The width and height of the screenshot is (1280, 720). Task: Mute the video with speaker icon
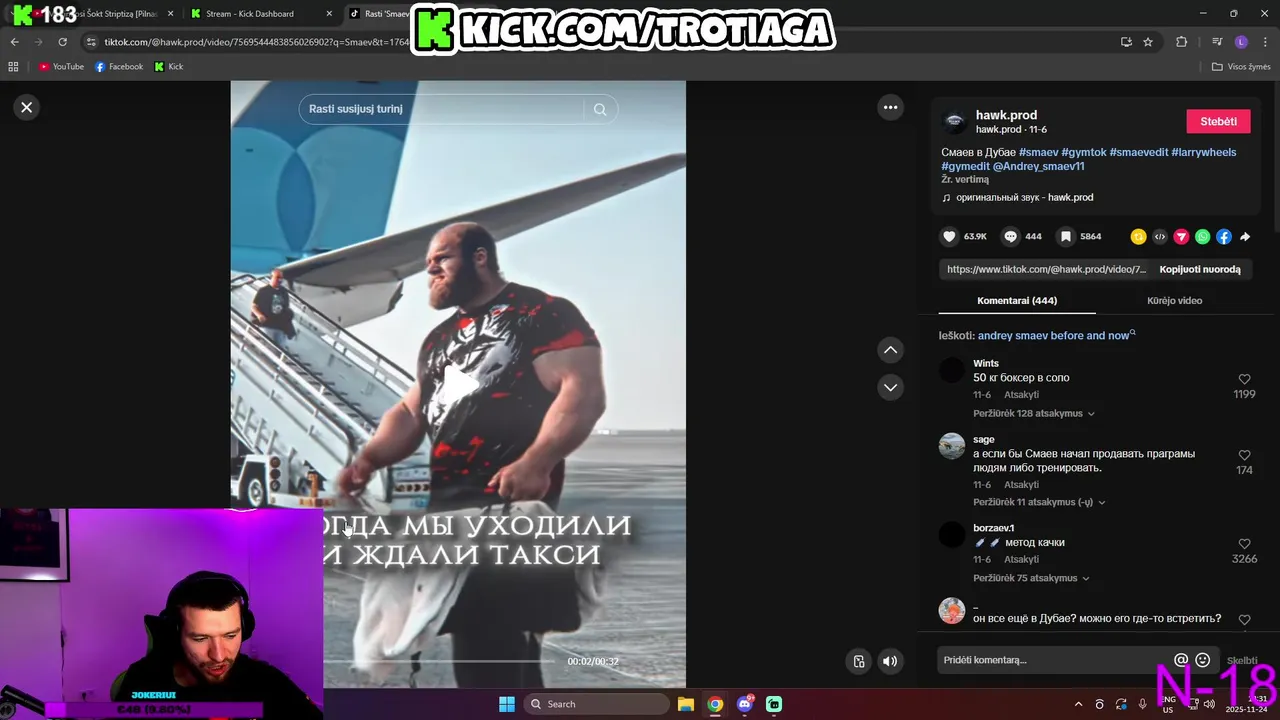(x=890, y=661)
